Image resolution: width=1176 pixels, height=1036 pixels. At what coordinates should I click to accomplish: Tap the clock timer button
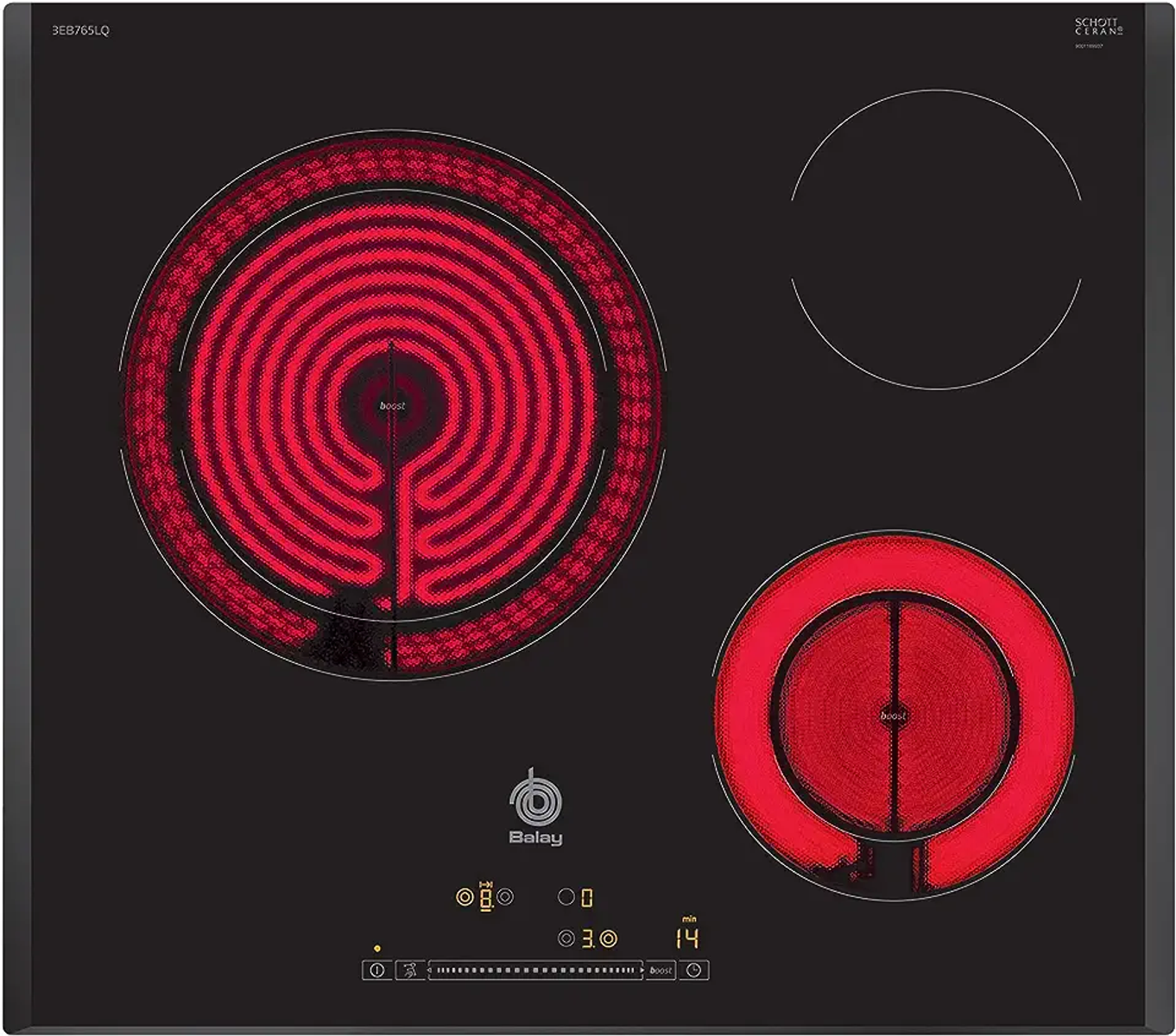[x=693, y=970]
